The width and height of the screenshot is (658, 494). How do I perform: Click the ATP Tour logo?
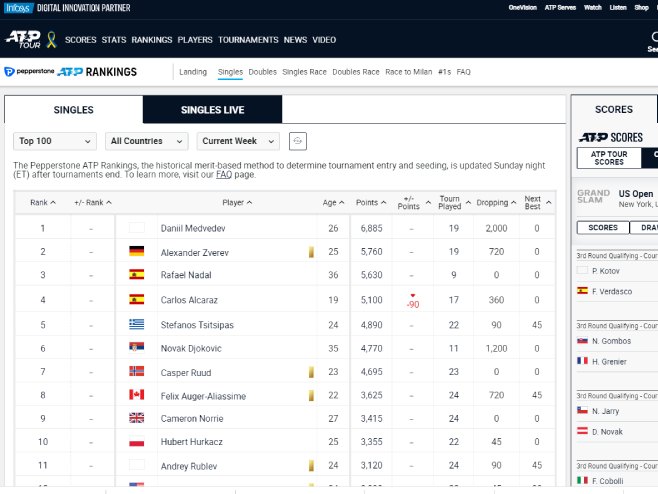23,39
